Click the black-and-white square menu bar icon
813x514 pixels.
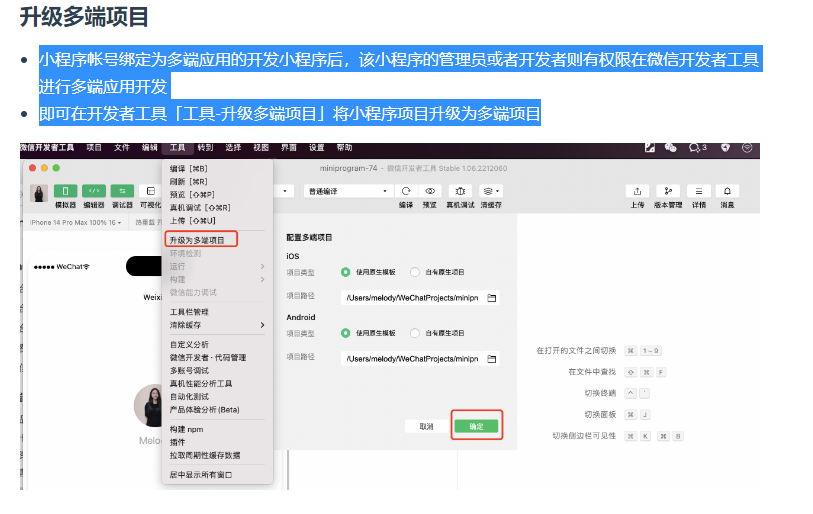[650, 148]
